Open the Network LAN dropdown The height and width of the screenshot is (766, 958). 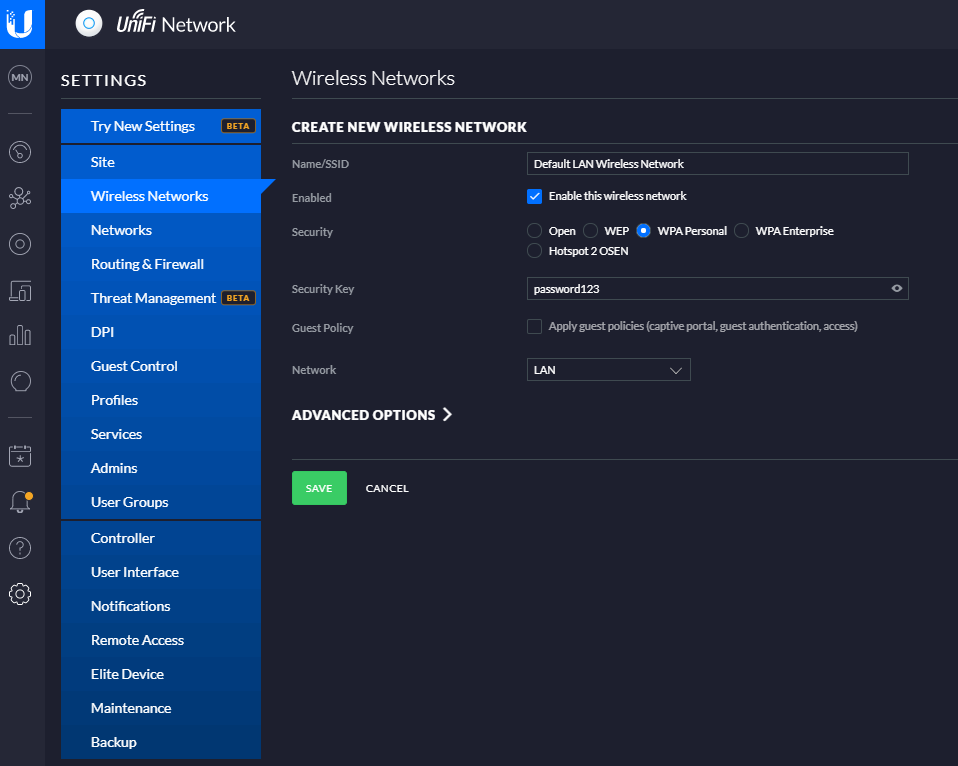tap(609, 370)
